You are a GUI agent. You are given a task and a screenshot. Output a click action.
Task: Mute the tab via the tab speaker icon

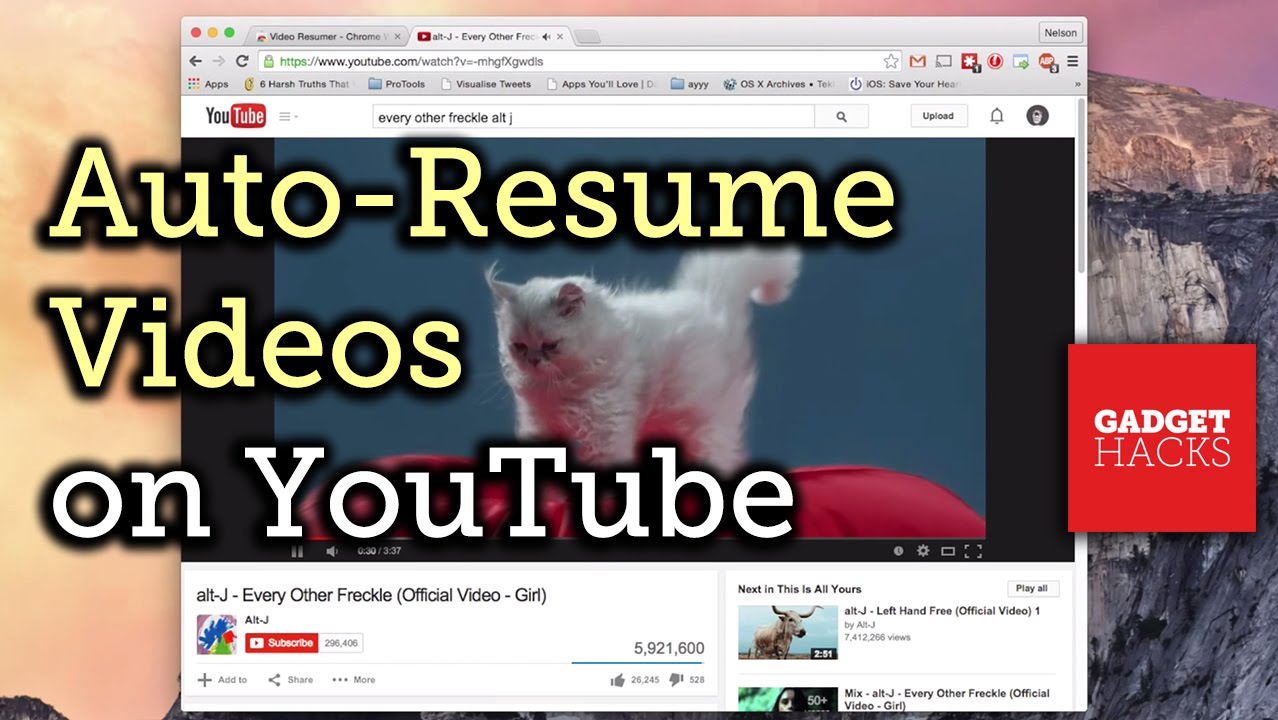(546, 37)
